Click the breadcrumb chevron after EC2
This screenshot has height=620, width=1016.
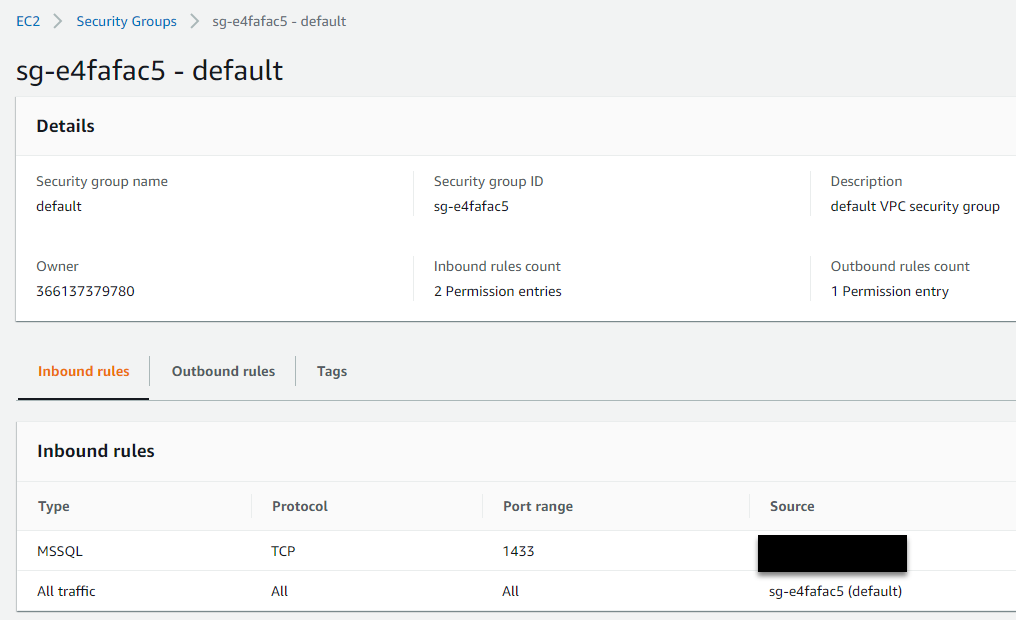(x=58, y=21)
